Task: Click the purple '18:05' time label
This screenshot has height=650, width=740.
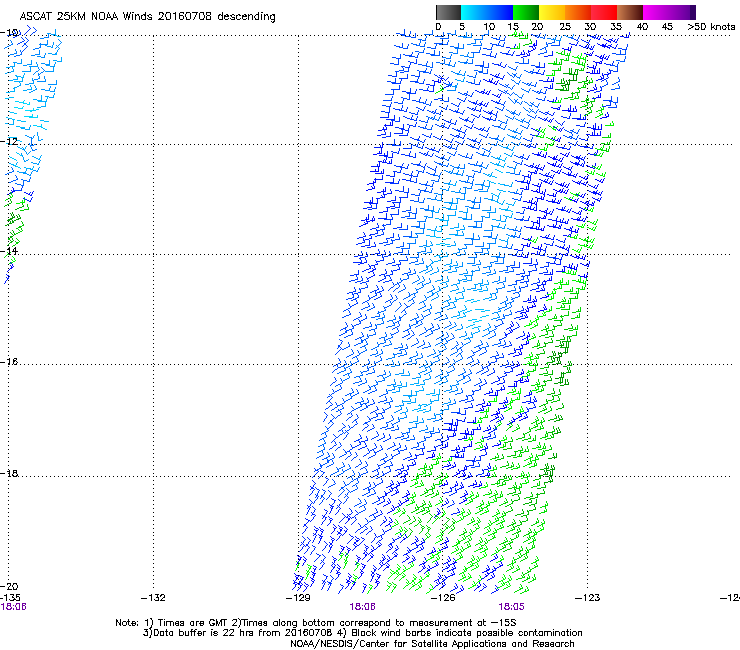Action: click(512, 607)
